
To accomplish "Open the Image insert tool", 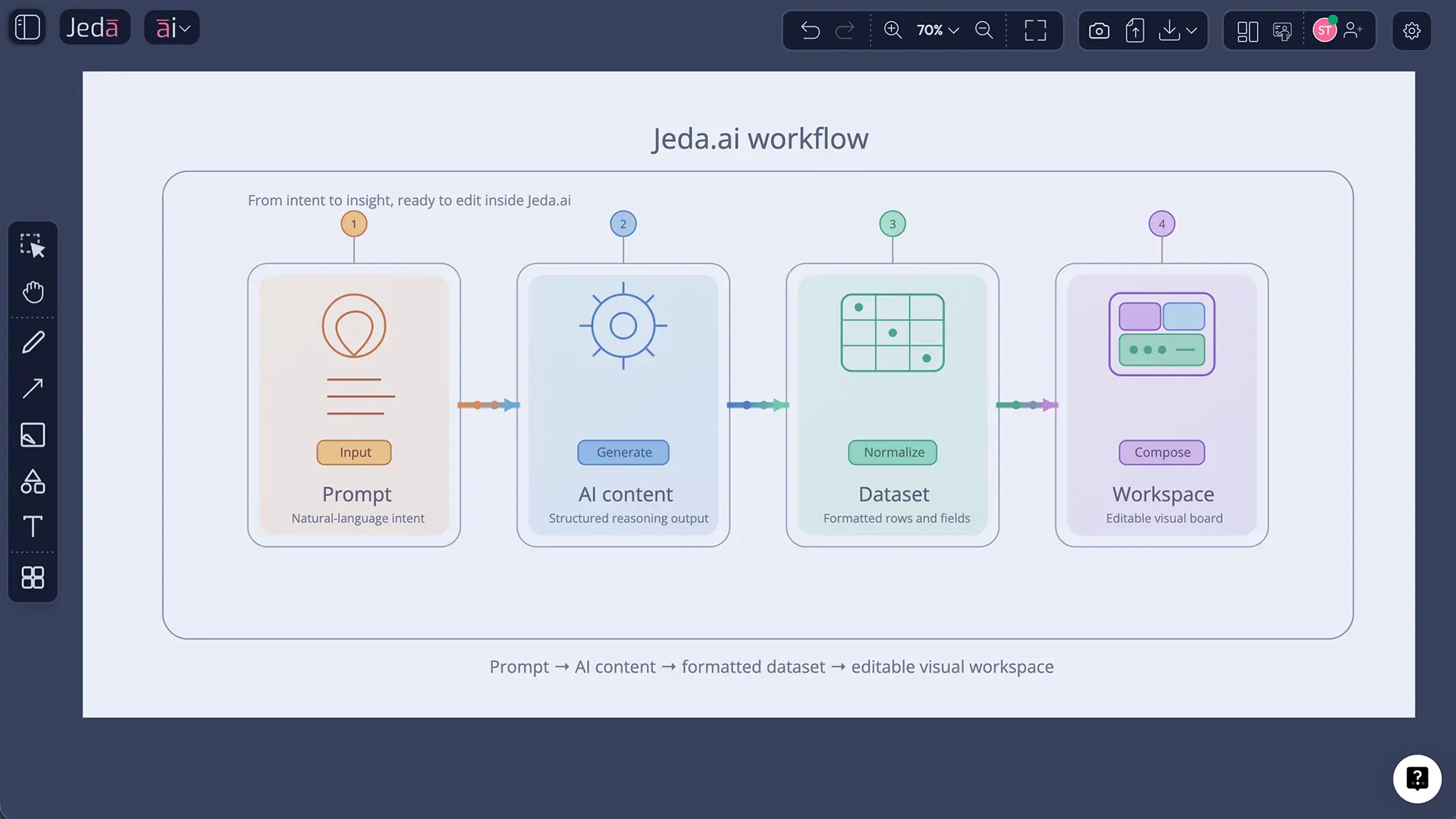I will click(x=33, y=435).
